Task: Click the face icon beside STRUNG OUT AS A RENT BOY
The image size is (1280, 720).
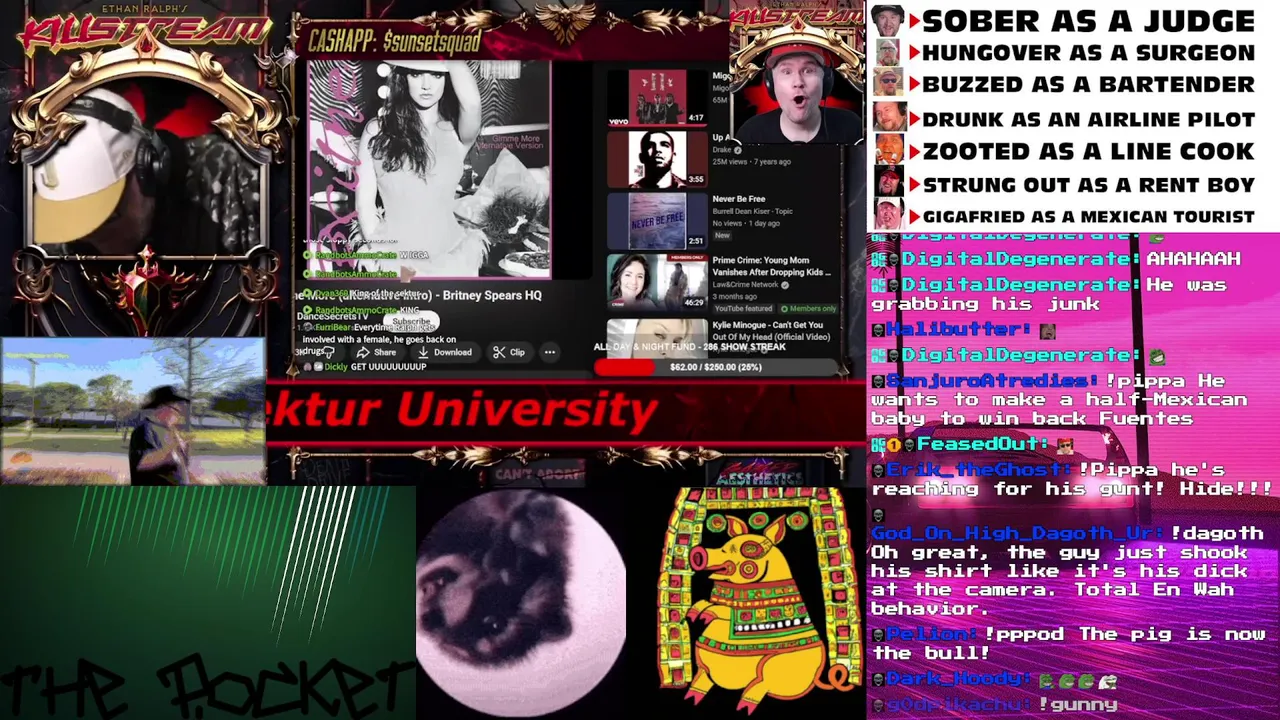Action: tap(887, 183)
